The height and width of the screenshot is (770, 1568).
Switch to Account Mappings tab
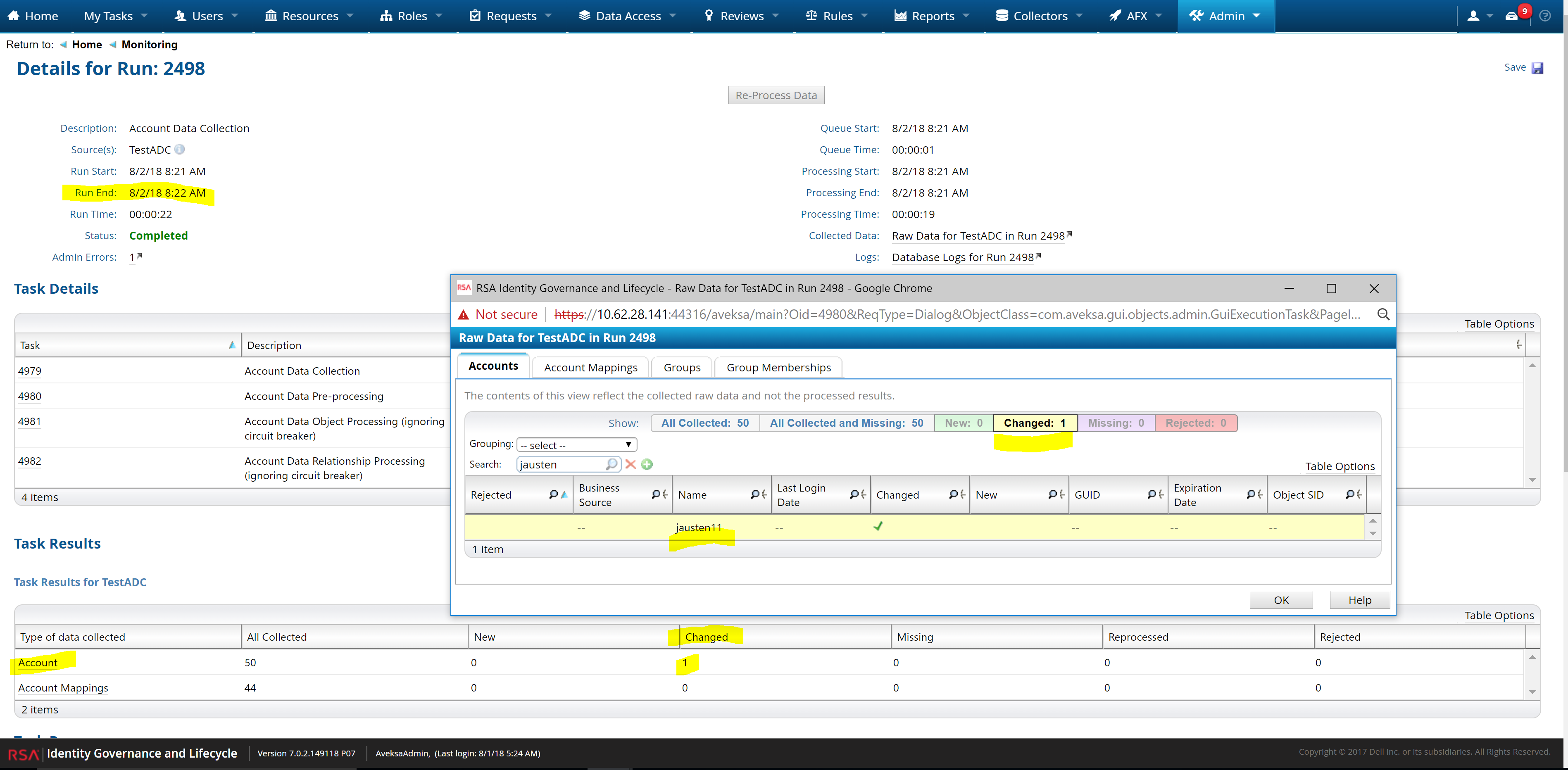click(590, 368)
